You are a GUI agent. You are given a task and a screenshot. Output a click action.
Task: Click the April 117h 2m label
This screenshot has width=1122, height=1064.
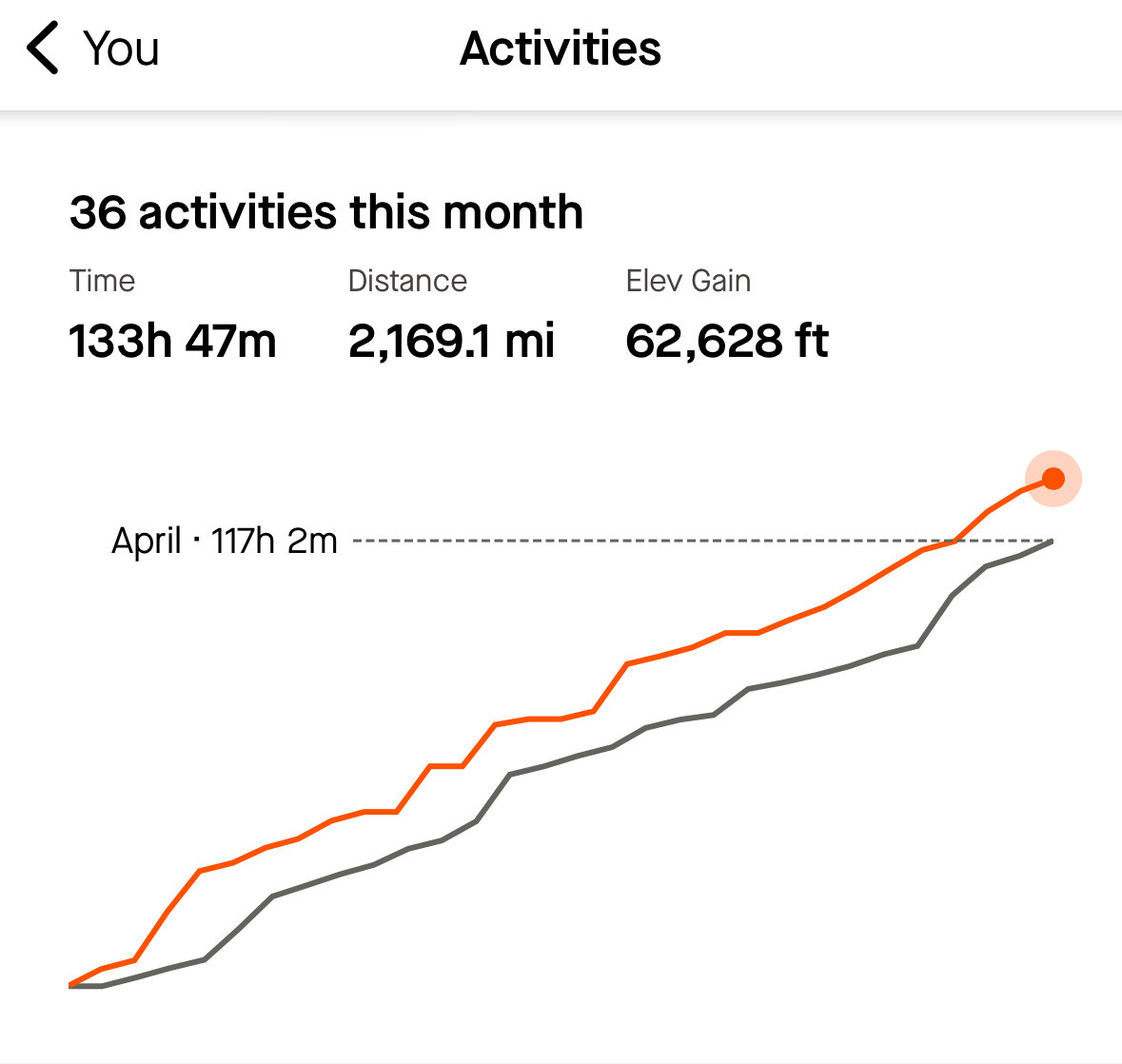[x=225, y=541]
